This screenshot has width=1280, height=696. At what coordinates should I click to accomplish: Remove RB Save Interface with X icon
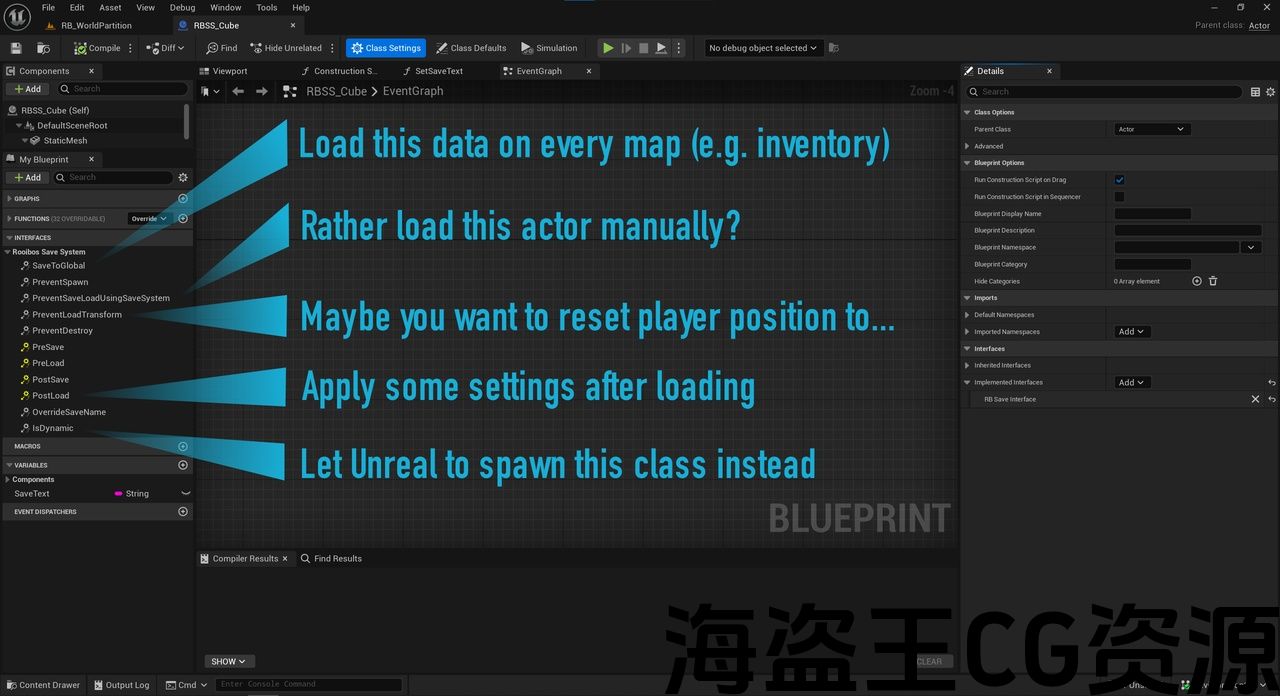coord(1255,399)
